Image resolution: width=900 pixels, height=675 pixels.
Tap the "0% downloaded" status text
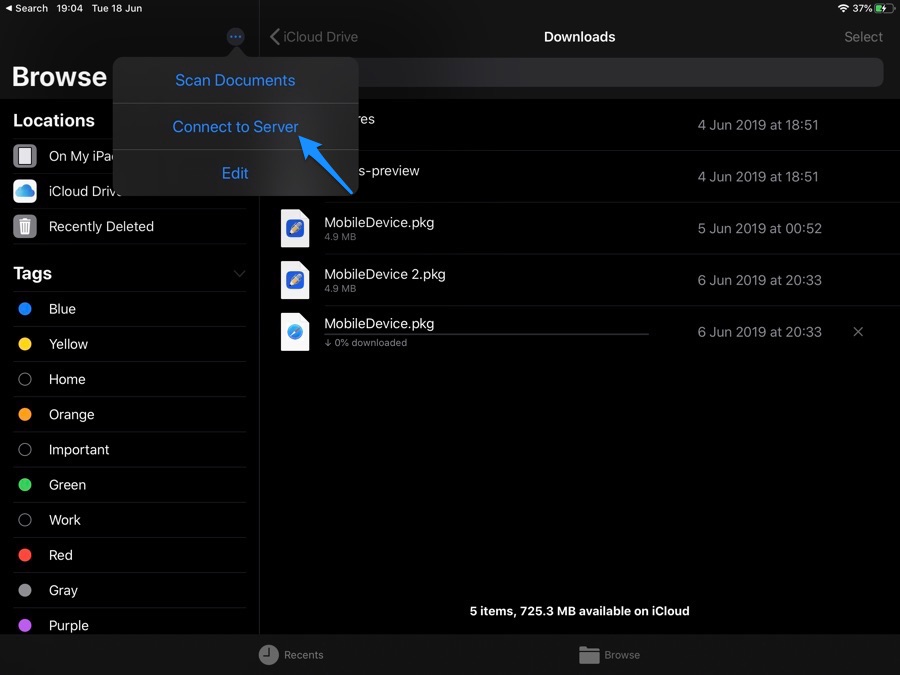(366, 343)
